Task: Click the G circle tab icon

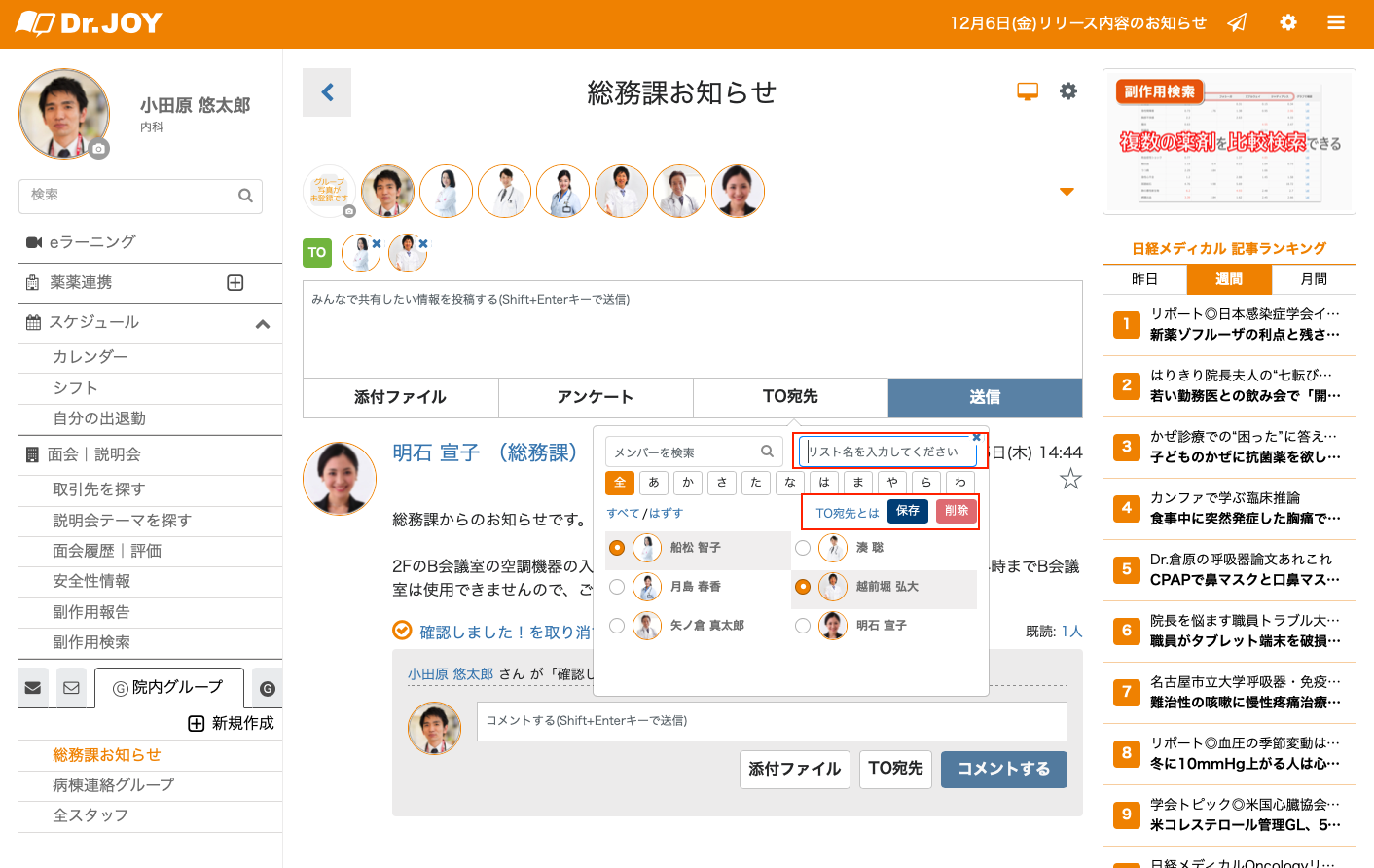Action: [x=268, y=689]
